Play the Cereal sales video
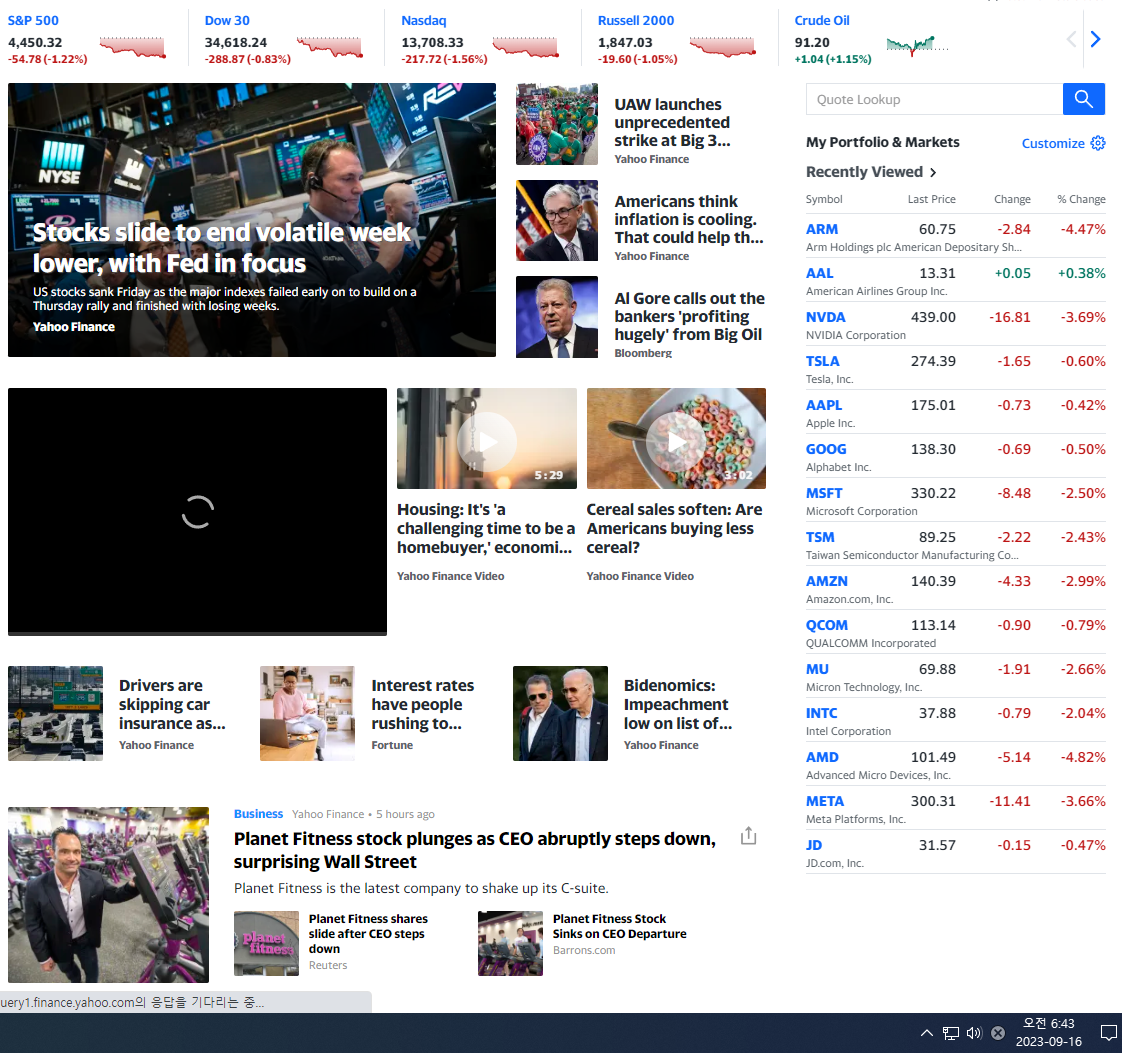Viewport: 1122px width, 1053px height. pos(676,441)
